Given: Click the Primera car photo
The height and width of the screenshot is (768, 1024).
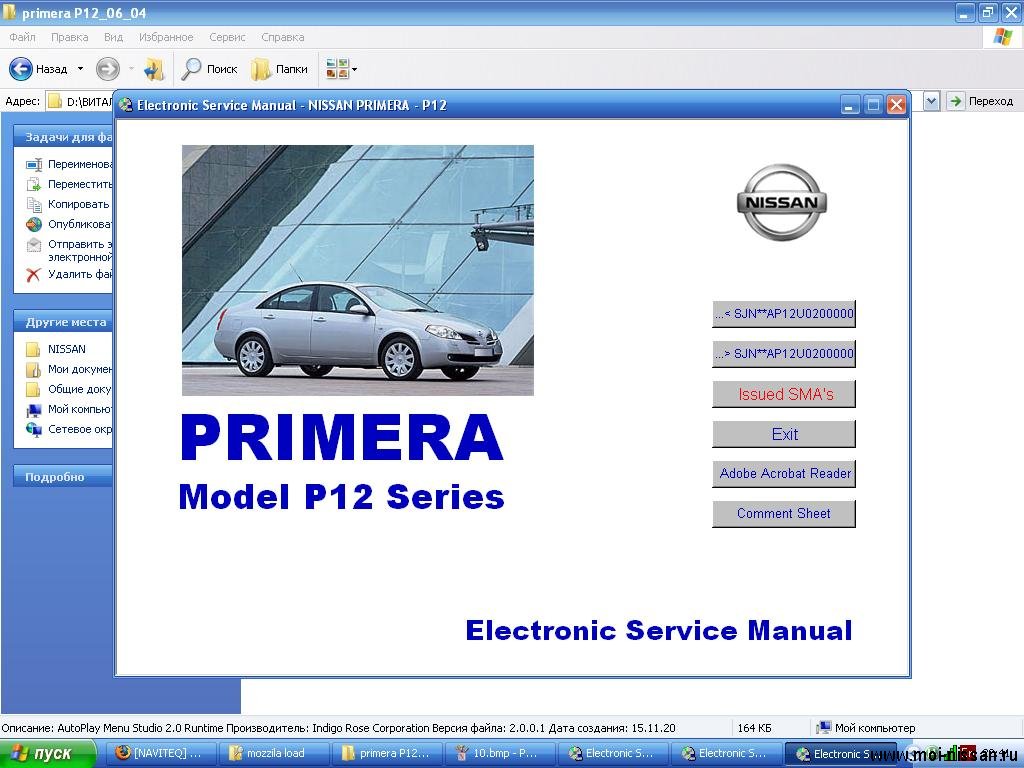Looking at the screenshot, I should [358, 270].
